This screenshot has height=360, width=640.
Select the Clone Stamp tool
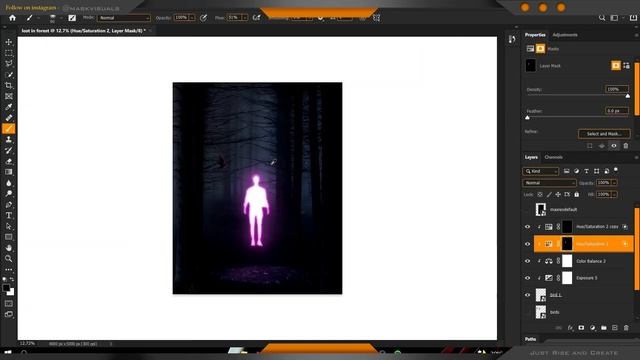(9, 140)
